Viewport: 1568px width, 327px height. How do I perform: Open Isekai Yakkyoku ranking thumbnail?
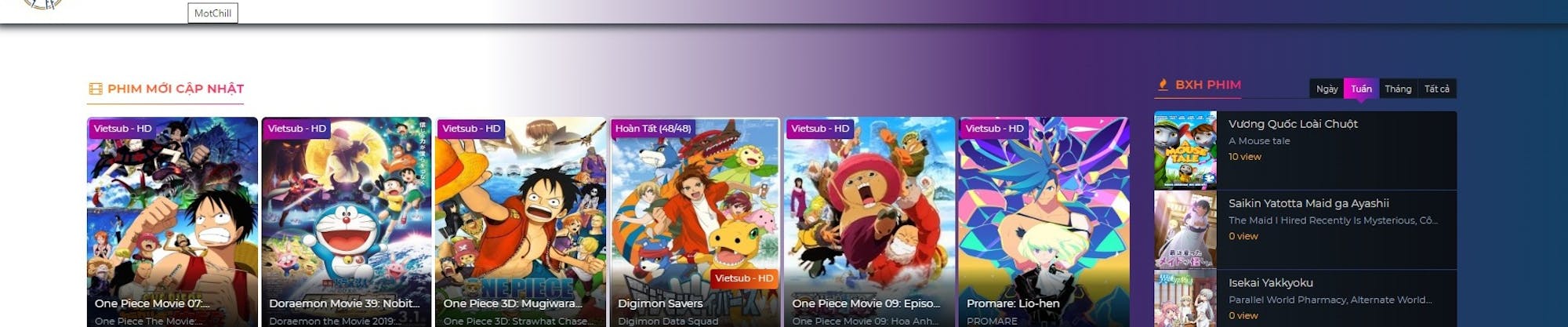[x=1185, y=299]
